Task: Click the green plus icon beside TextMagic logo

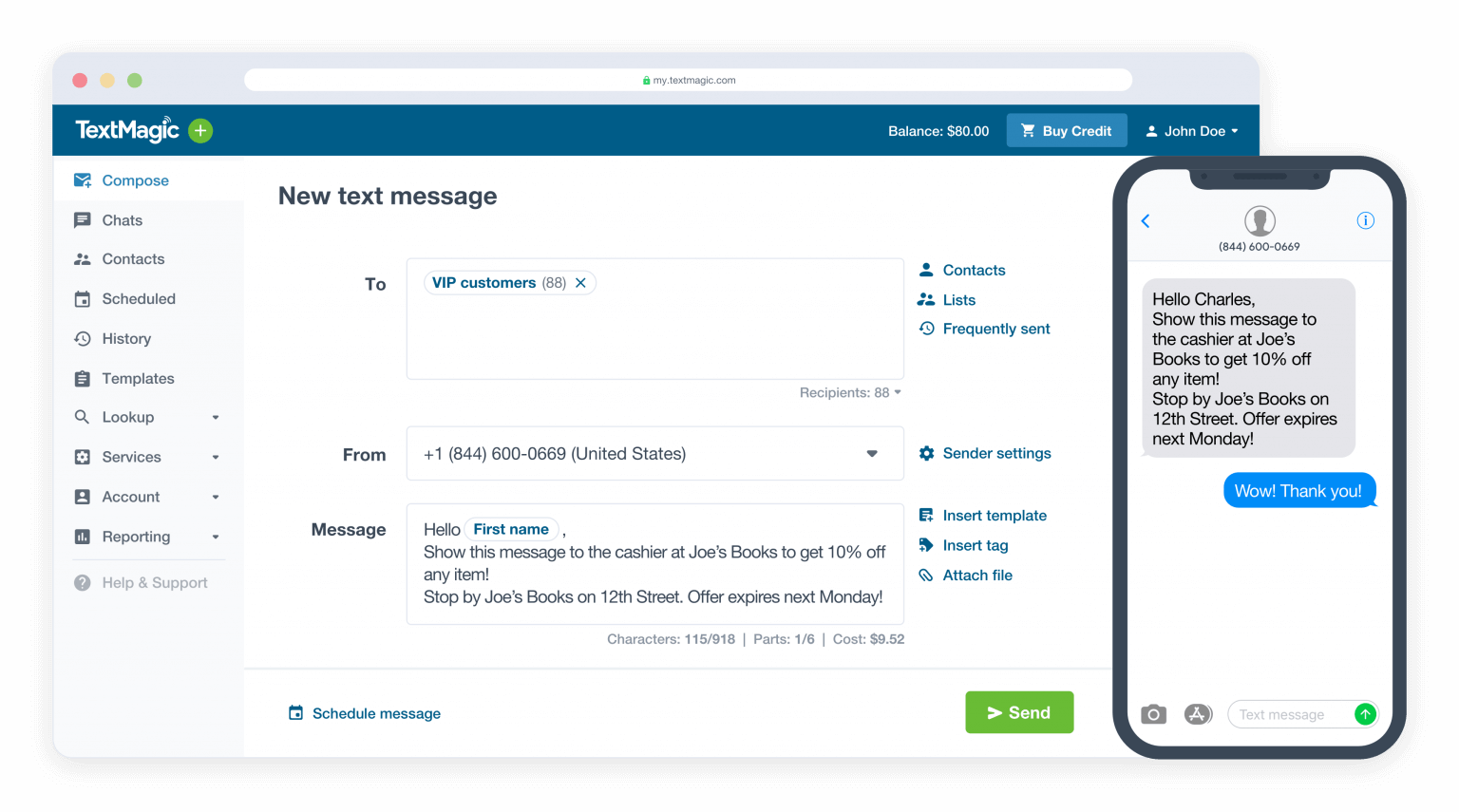Action: tap(200, 131)
